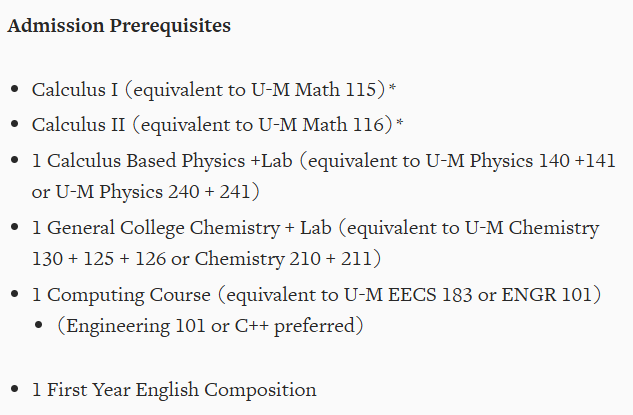The width and height of the screenshot is (633, 415).
Task: Click the First Year English Composition item
Action: tap(174, 390)
